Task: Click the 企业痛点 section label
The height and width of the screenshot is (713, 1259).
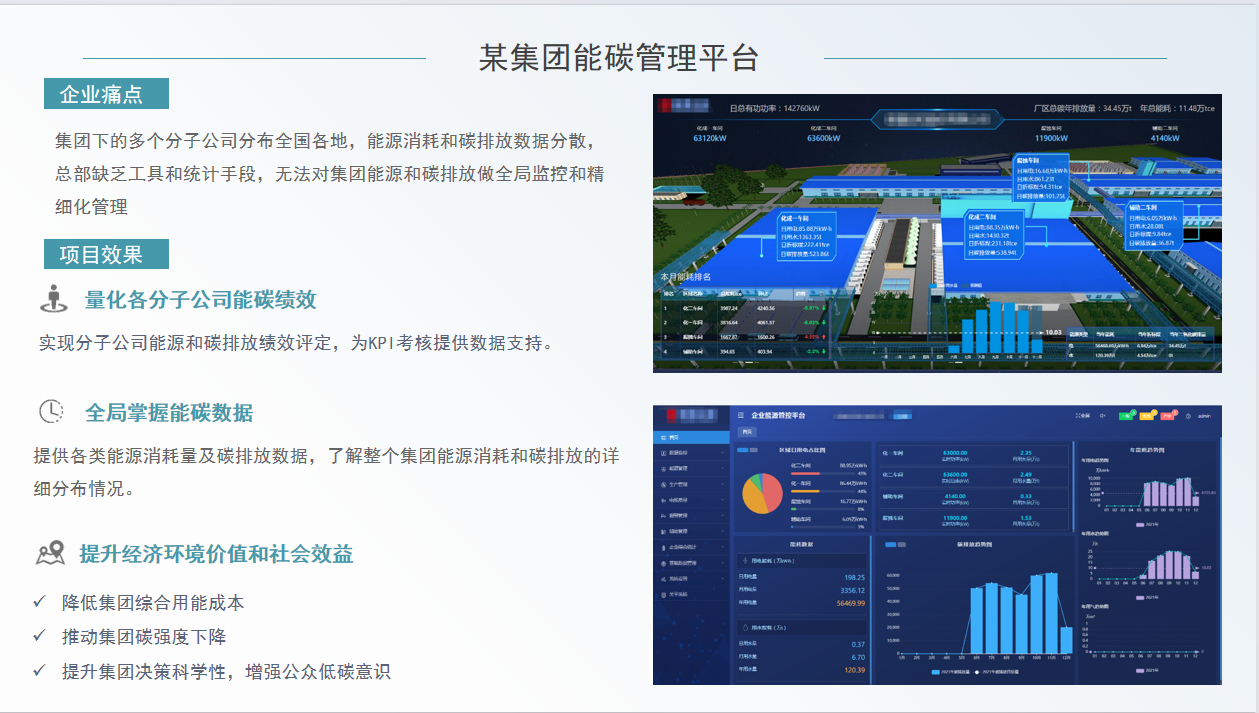Action: [x=106, y=94]
